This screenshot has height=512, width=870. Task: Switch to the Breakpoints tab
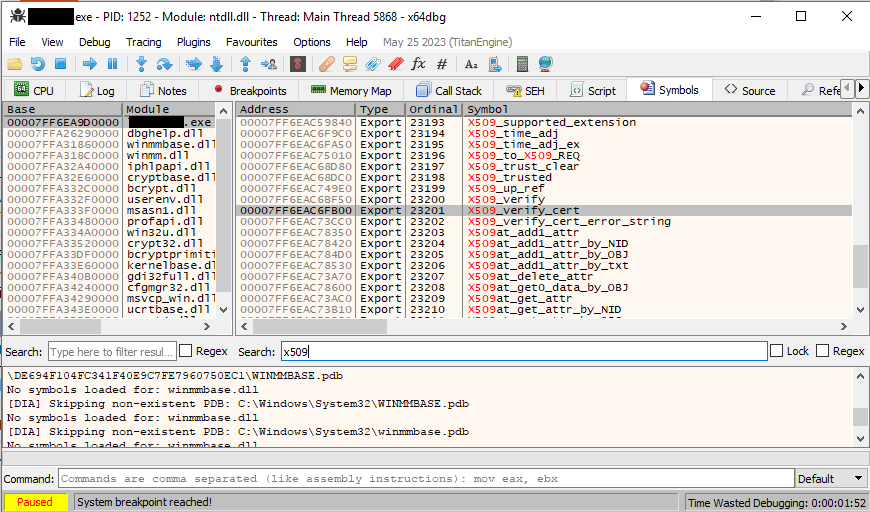coord(249,90)
